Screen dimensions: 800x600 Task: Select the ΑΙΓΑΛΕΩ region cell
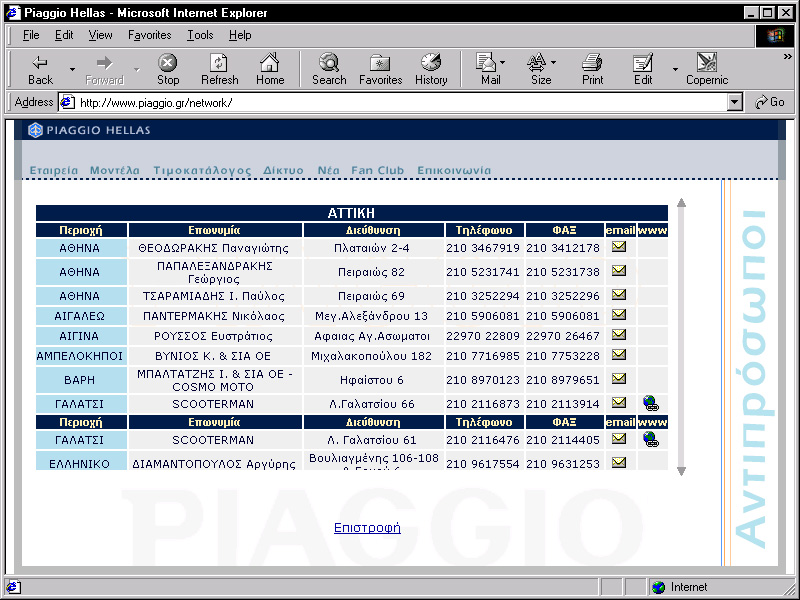pyautogui.click(x=81, y=316)
